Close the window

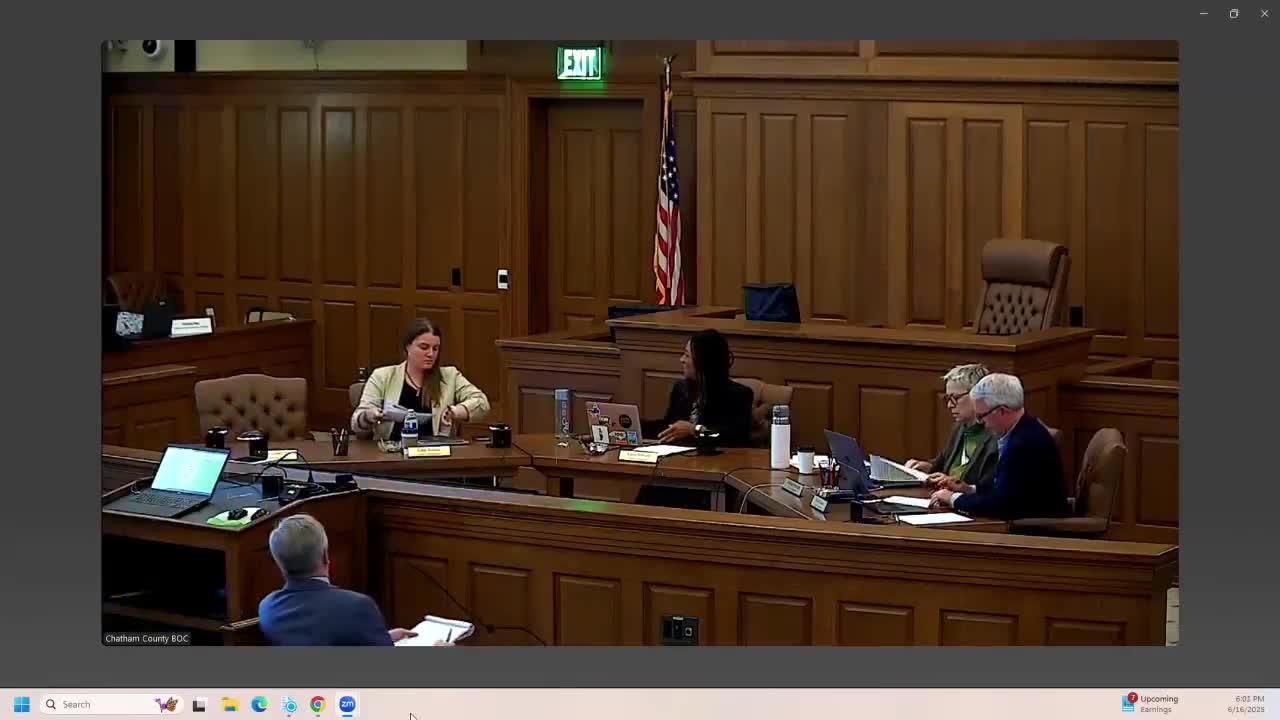(x=1264, y=13)
